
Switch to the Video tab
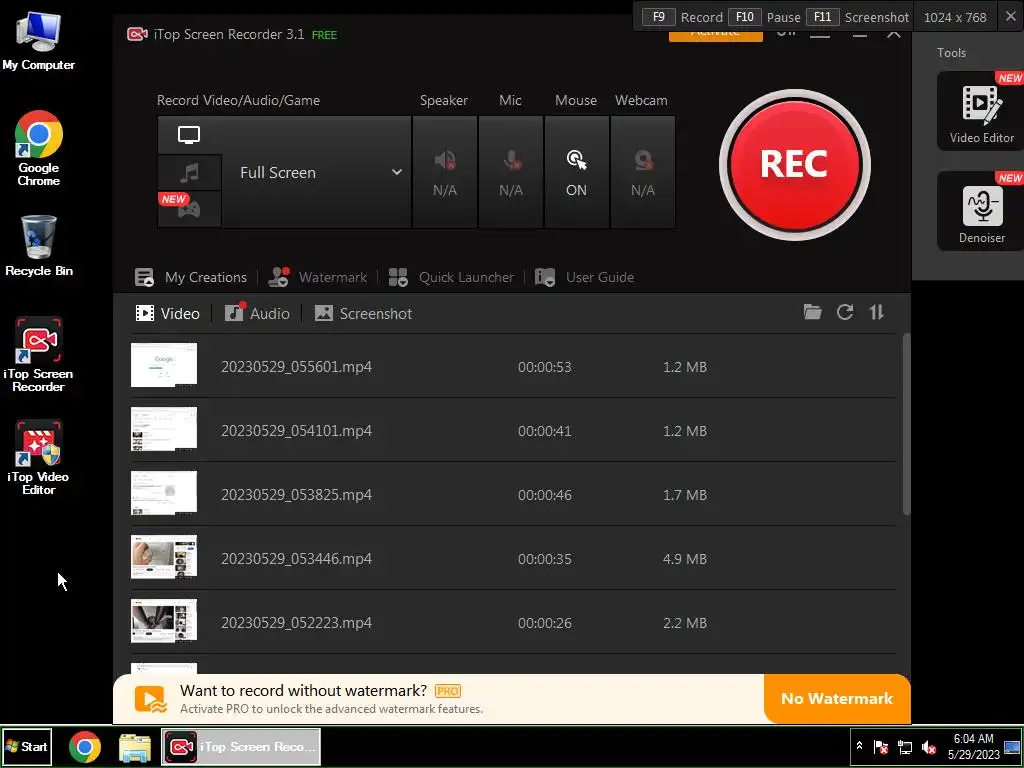coord(167,313)
